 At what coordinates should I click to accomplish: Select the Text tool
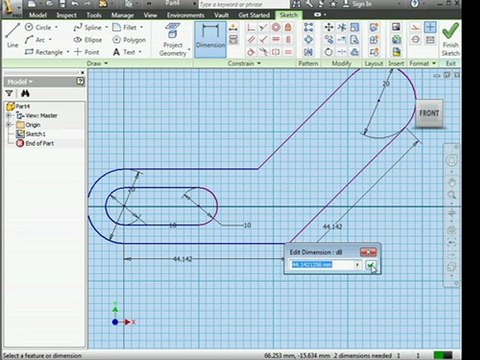tap(124, 52)
